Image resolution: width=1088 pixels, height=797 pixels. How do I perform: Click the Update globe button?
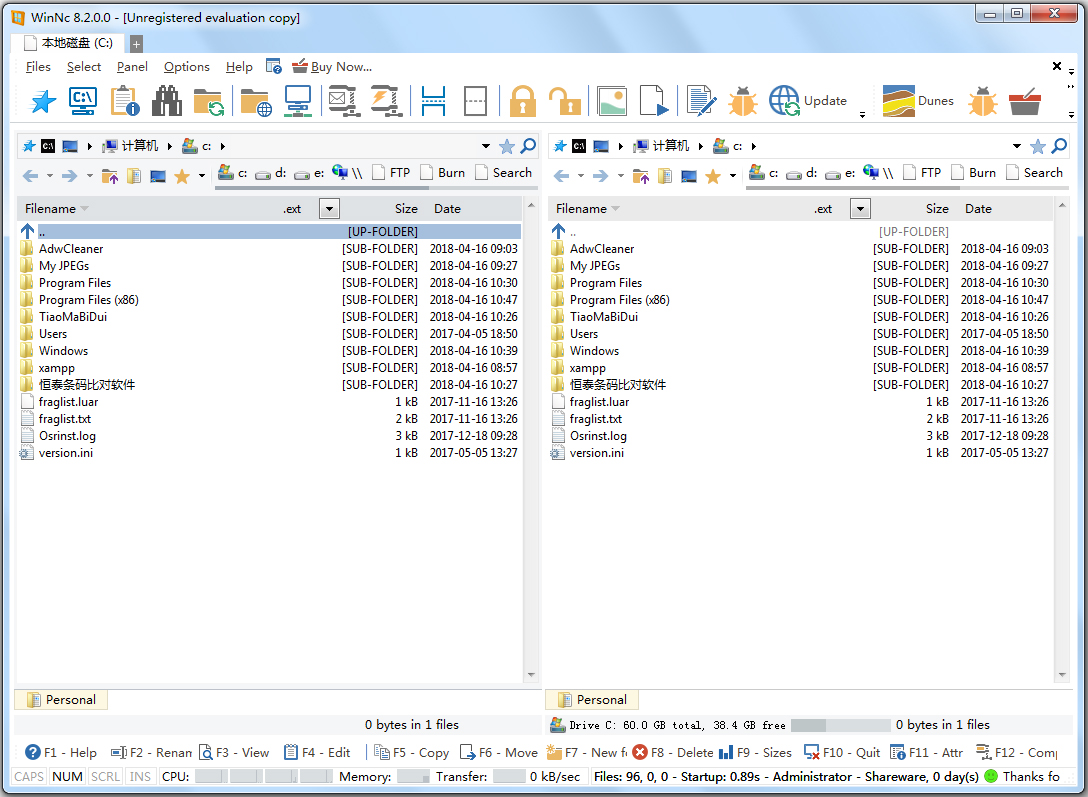[x=808, y=101]
